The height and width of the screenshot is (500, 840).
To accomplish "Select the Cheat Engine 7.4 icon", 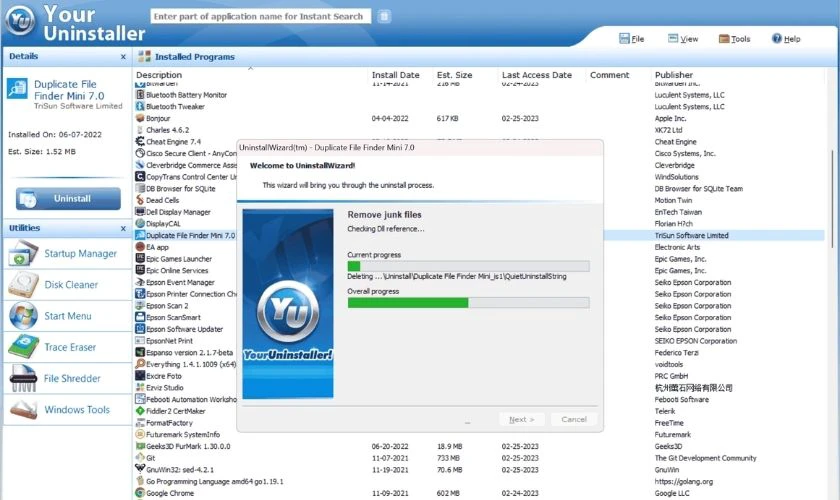I will click(140, 141).
